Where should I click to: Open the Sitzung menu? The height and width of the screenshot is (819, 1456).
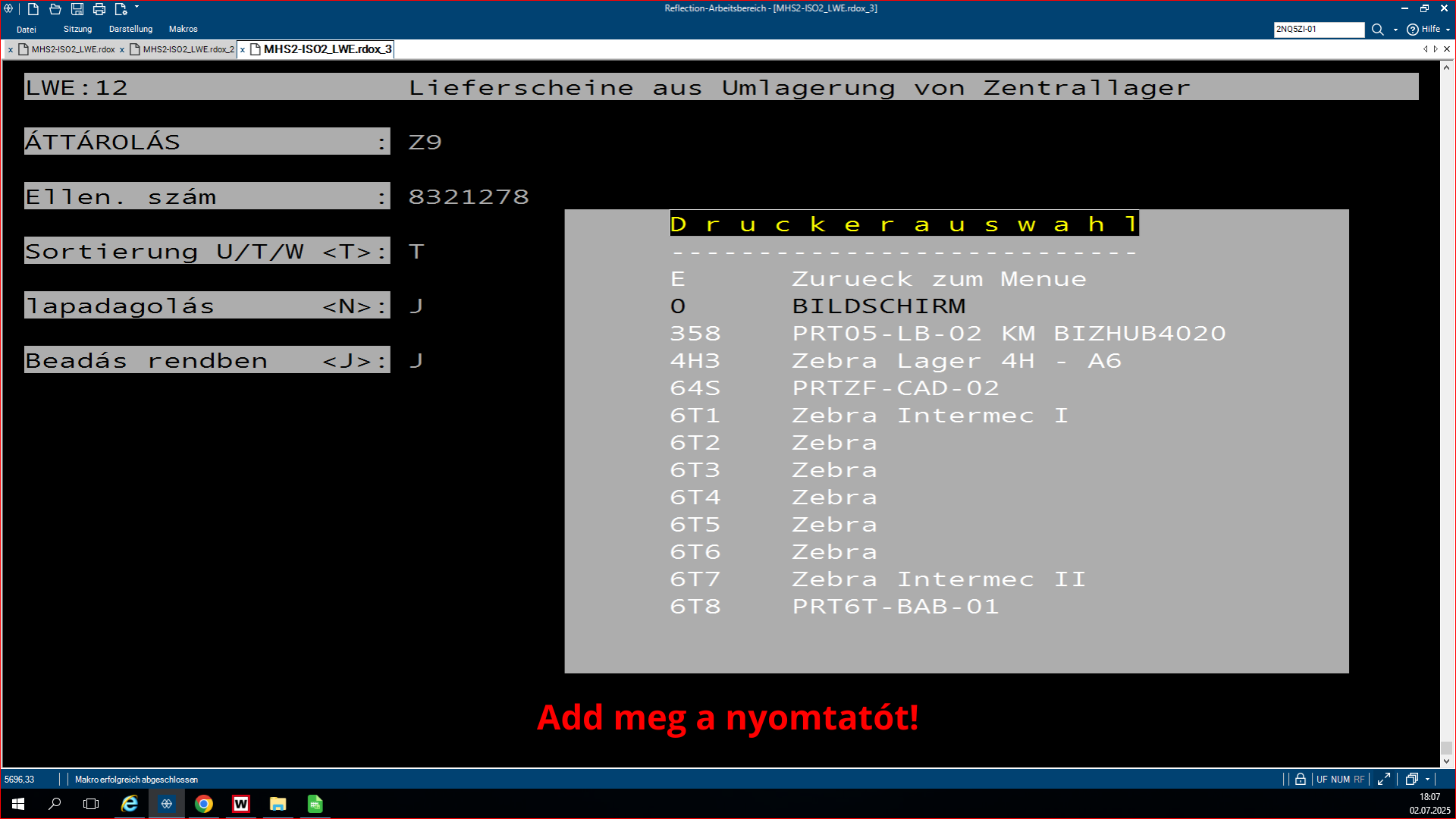pos(77,29)
